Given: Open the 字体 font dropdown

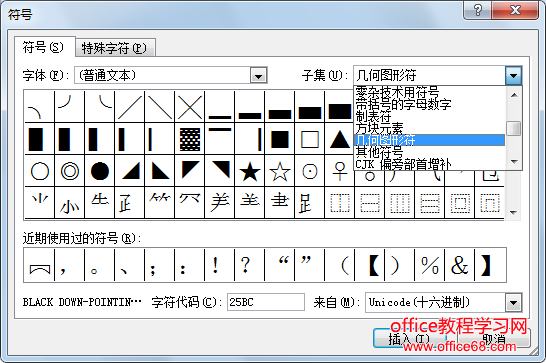Looking at the screenshot, I should click(258, 75).
